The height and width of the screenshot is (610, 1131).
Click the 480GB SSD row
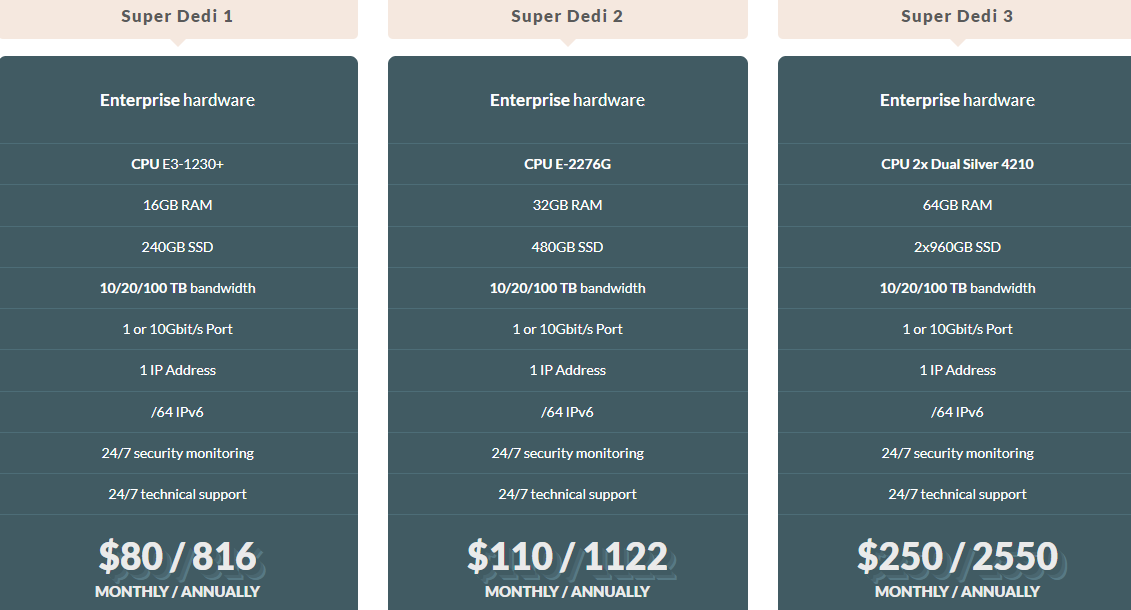point(567,247)
